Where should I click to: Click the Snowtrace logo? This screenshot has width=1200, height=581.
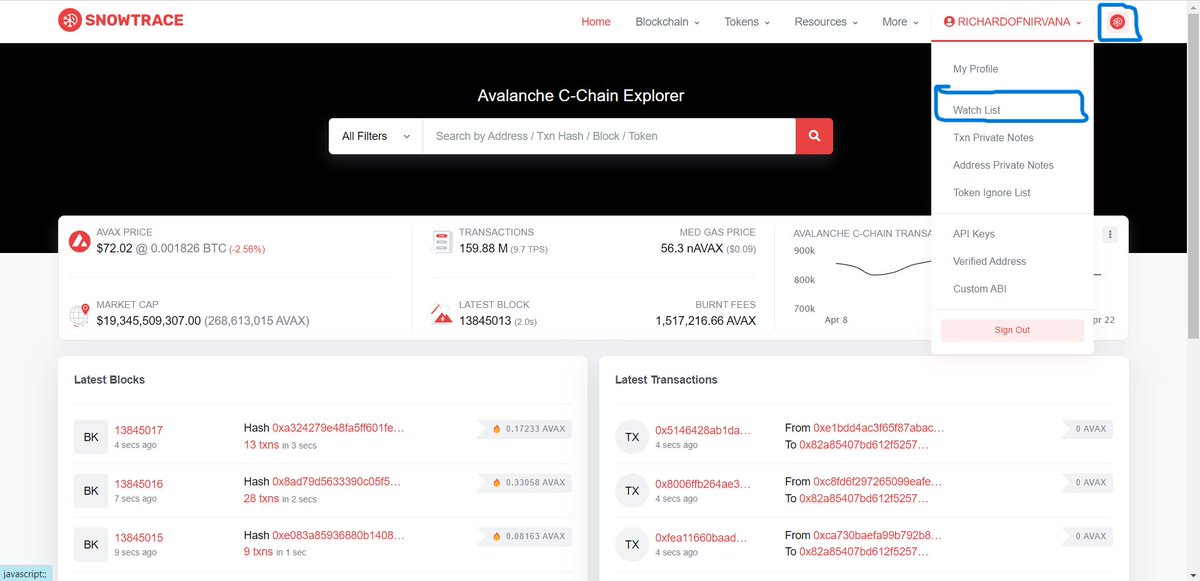point(120,21)
